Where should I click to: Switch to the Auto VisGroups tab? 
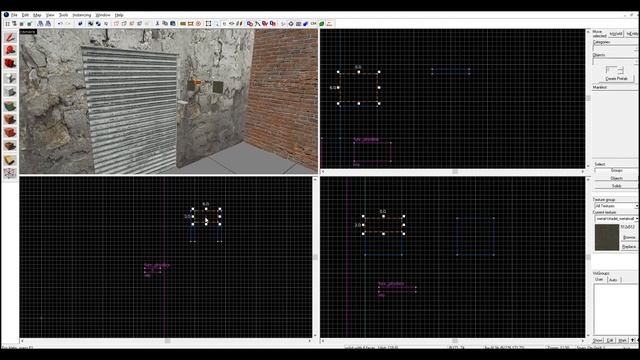[x=613, y=280]
